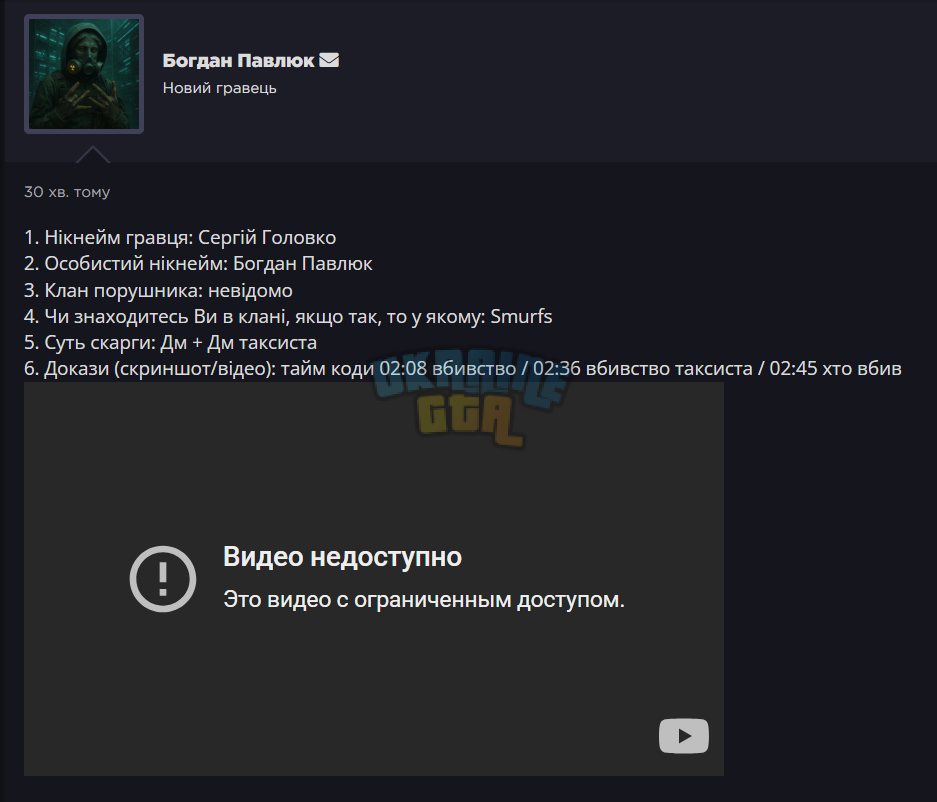Click the line 'Особистий нікнейм: Богдан Павлюк'

pos(198,264)
